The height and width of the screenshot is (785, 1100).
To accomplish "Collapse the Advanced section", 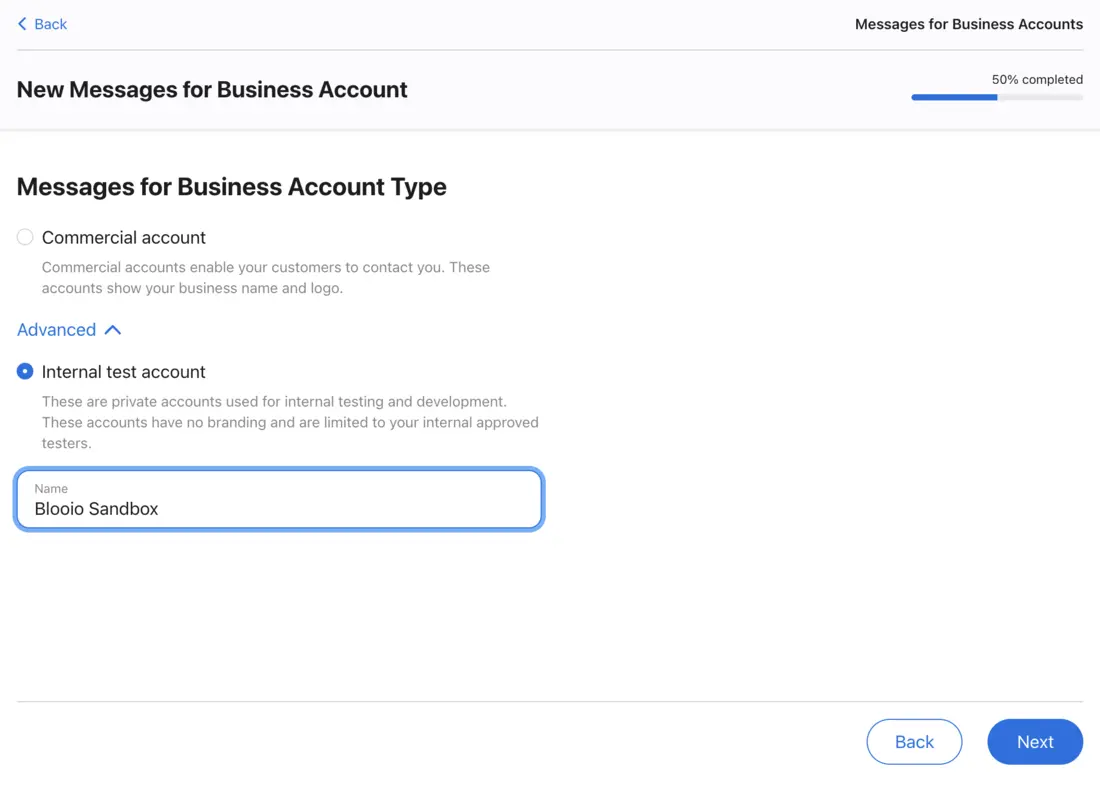I will [x=69, y=330].
